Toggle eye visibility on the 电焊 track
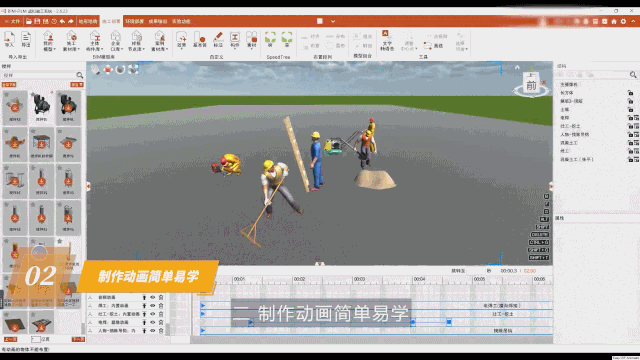640x360 pixels. click(153, 322)
